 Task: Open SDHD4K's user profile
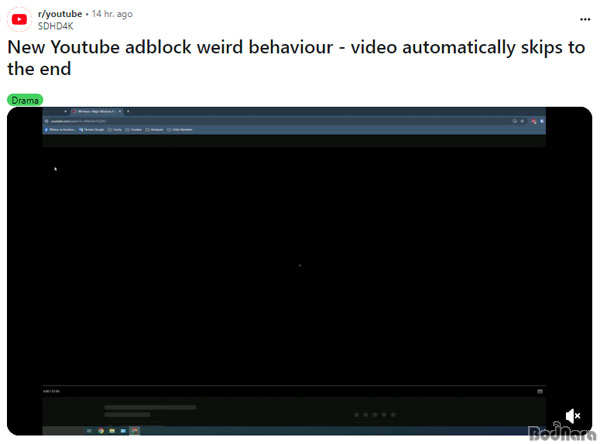pyautogui.click(x=55, y=26)
